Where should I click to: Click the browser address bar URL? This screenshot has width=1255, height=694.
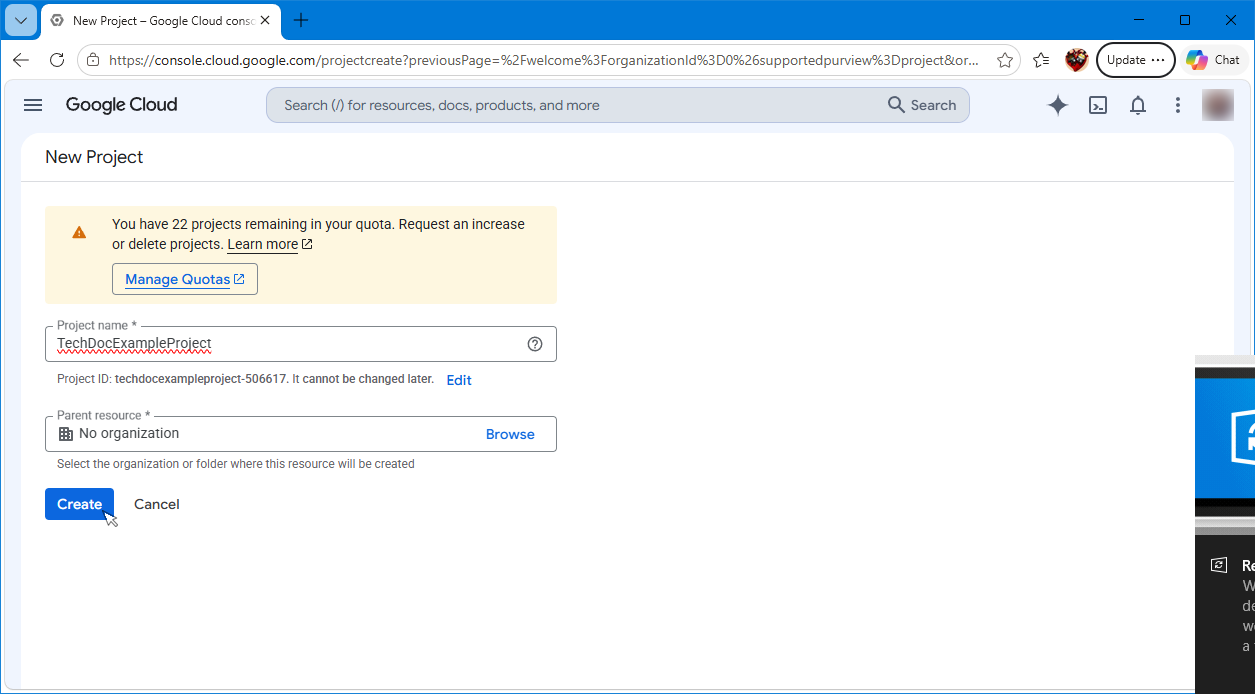point(544,60)
